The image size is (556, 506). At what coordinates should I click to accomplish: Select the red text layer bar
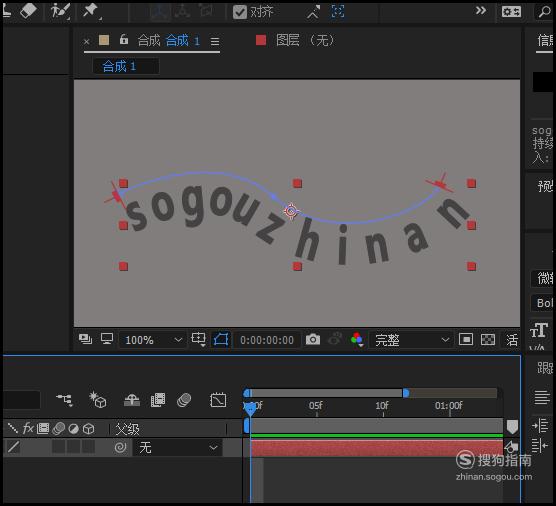(376, 448)
